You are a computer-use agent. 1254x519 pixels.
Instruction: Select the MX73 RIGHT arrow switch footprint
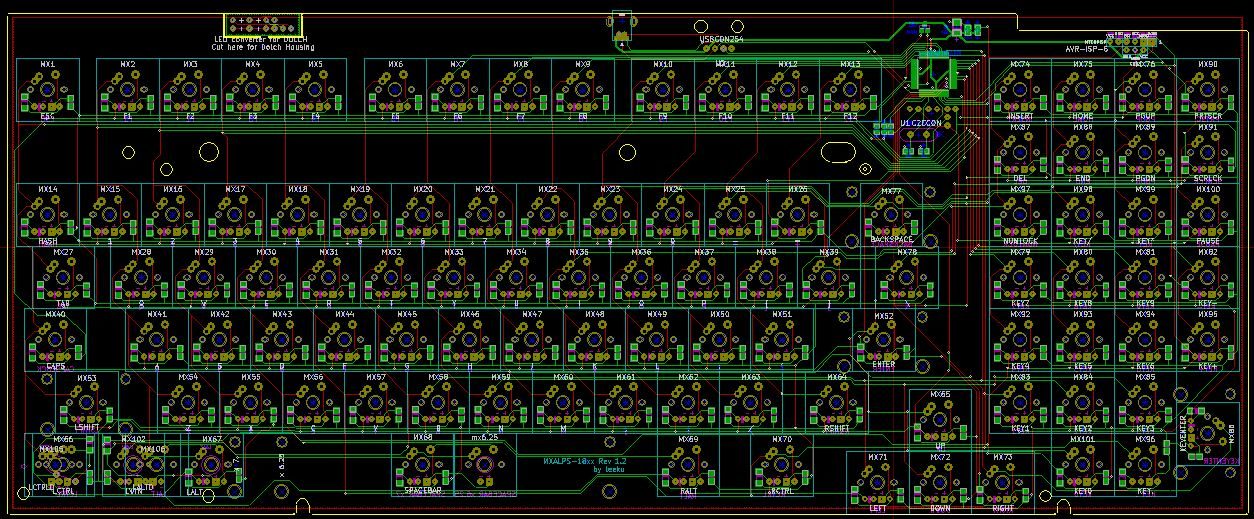[1003, 483]
